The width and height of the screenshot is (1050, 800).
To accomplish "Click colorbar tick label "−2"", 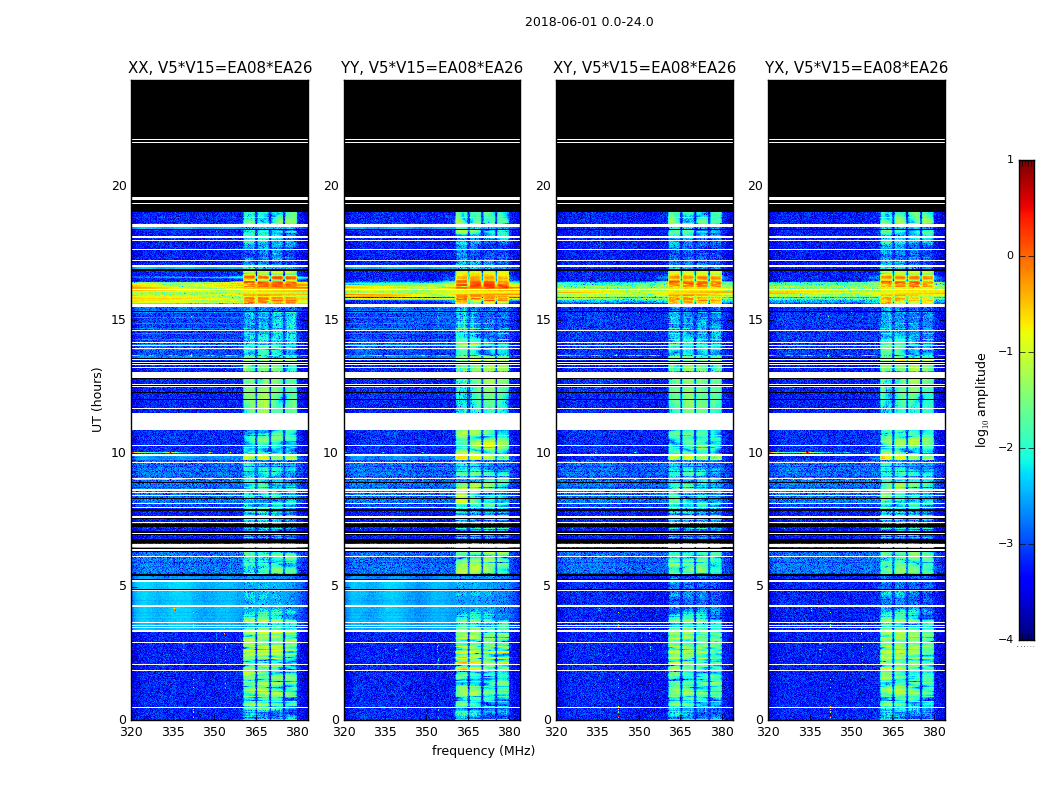I will tap(1008, 448).
